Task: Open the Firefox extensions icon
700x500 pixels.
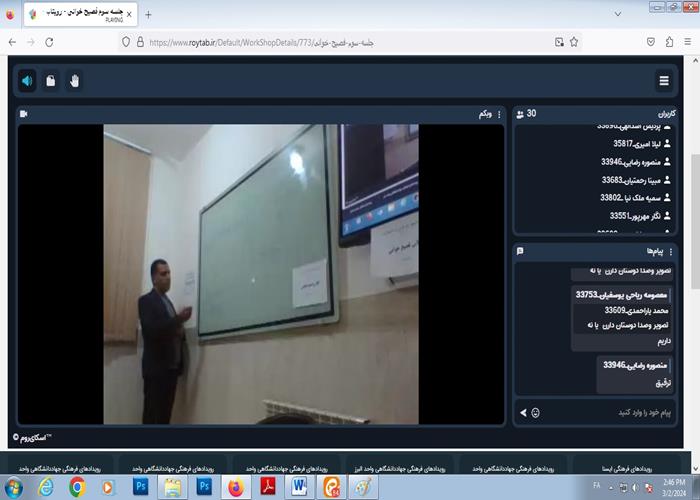Action: click(669, 42)
